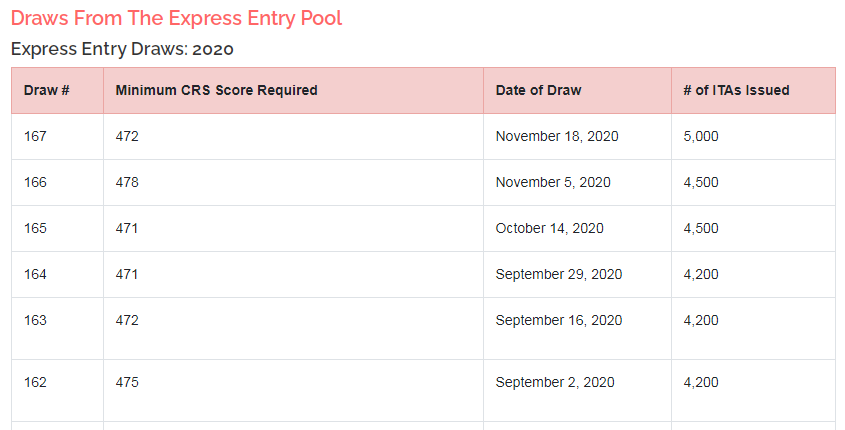Viewport: 845px width, 430px height.
Task: Select the 5,000 ITAs issued cell
Action: click(701, 136)
